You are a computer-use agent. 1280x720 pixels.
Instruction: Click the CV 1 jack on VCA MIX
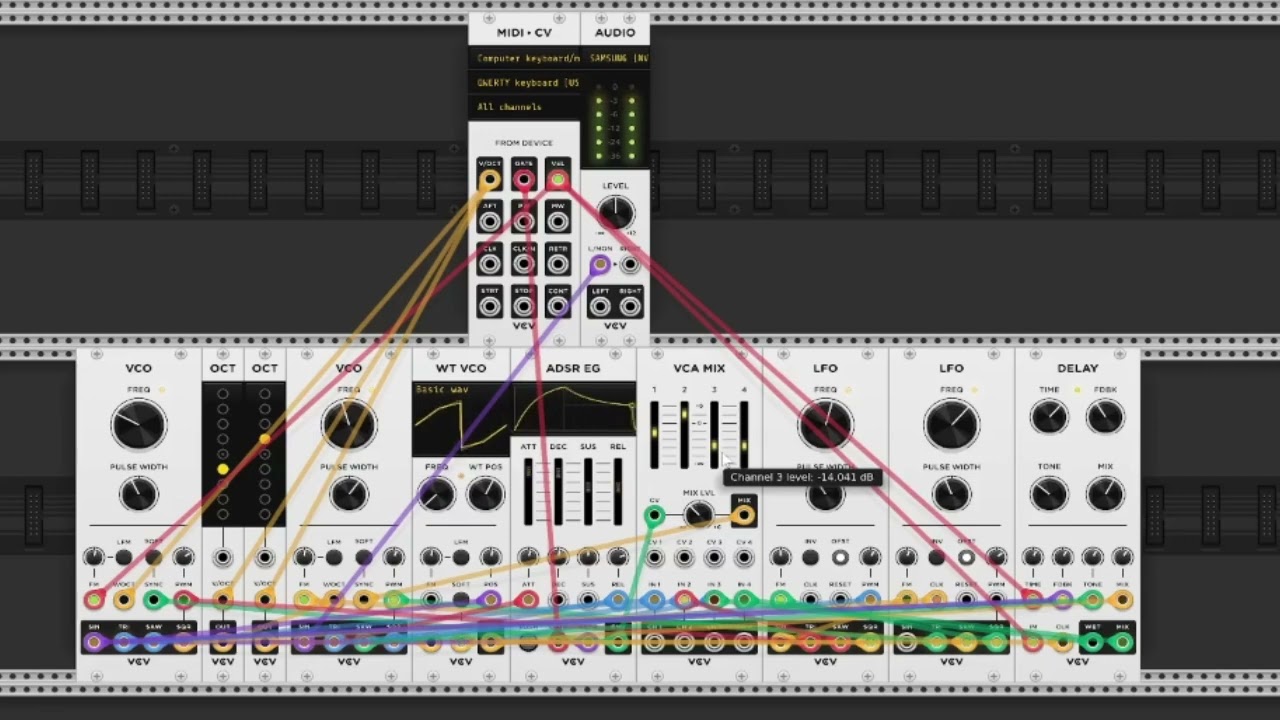(x=654, y=557)
